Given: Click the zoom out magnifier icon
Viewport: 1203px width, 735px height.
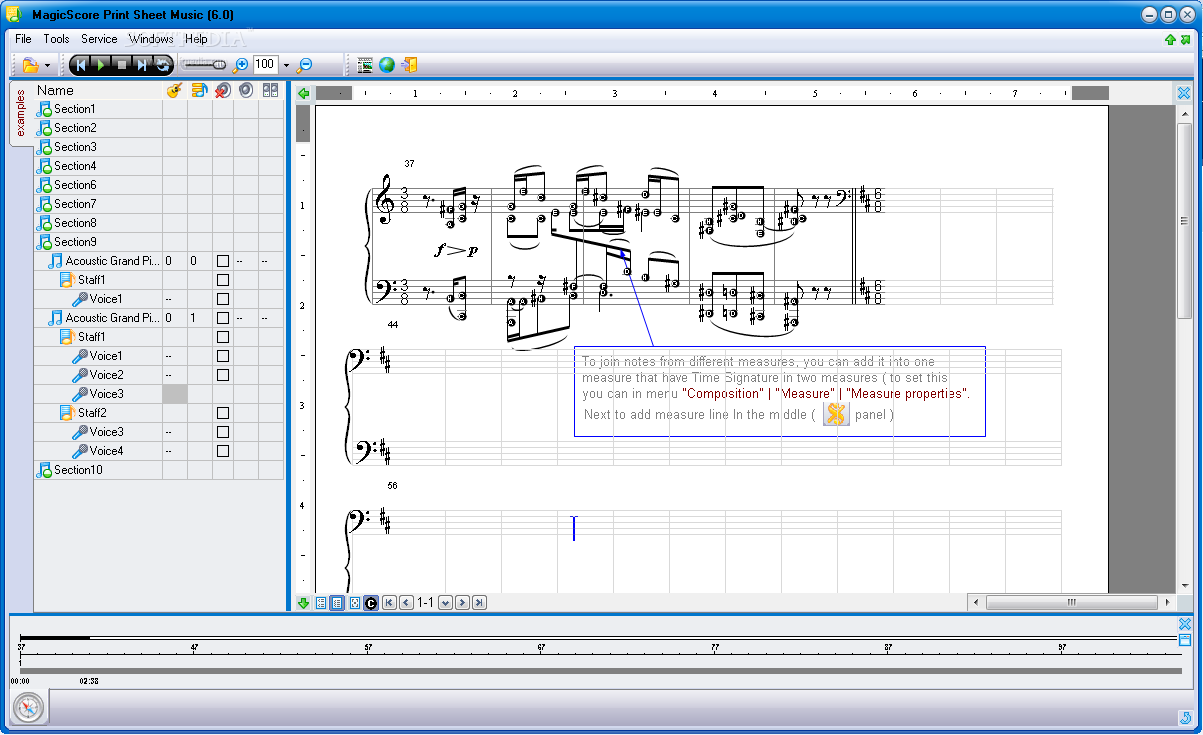Looking at the screenshot, I should pyautogui.click(x=305, y=65).
